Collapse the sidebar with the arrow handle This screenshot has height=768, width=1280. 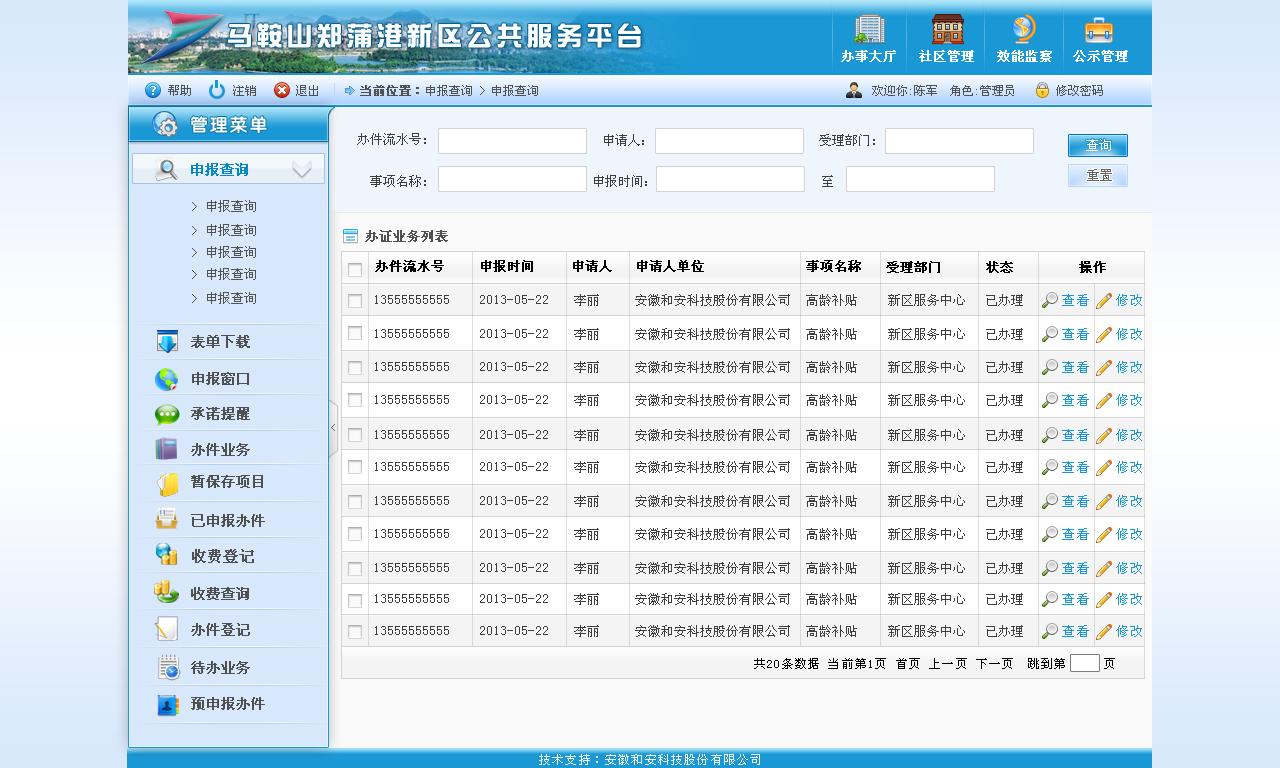click(x=333, y=428)
